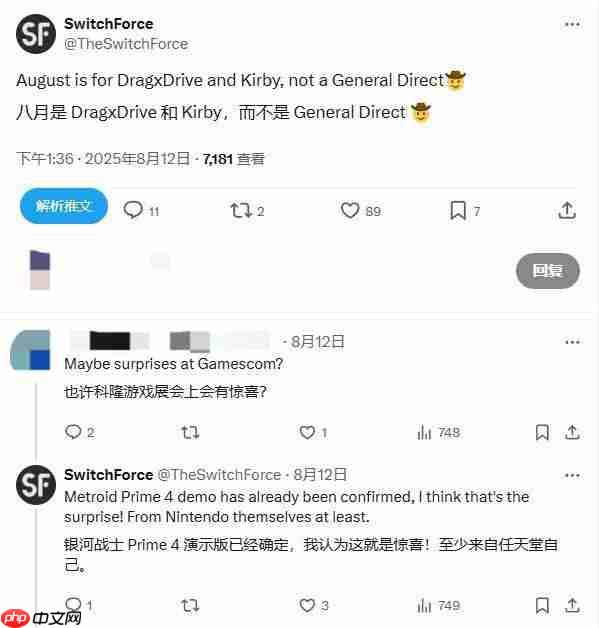Open @TheSwitchForce handle in the Metroid reply
The width and height of the screenshot is (599, 628).
(x=219, y=475)
